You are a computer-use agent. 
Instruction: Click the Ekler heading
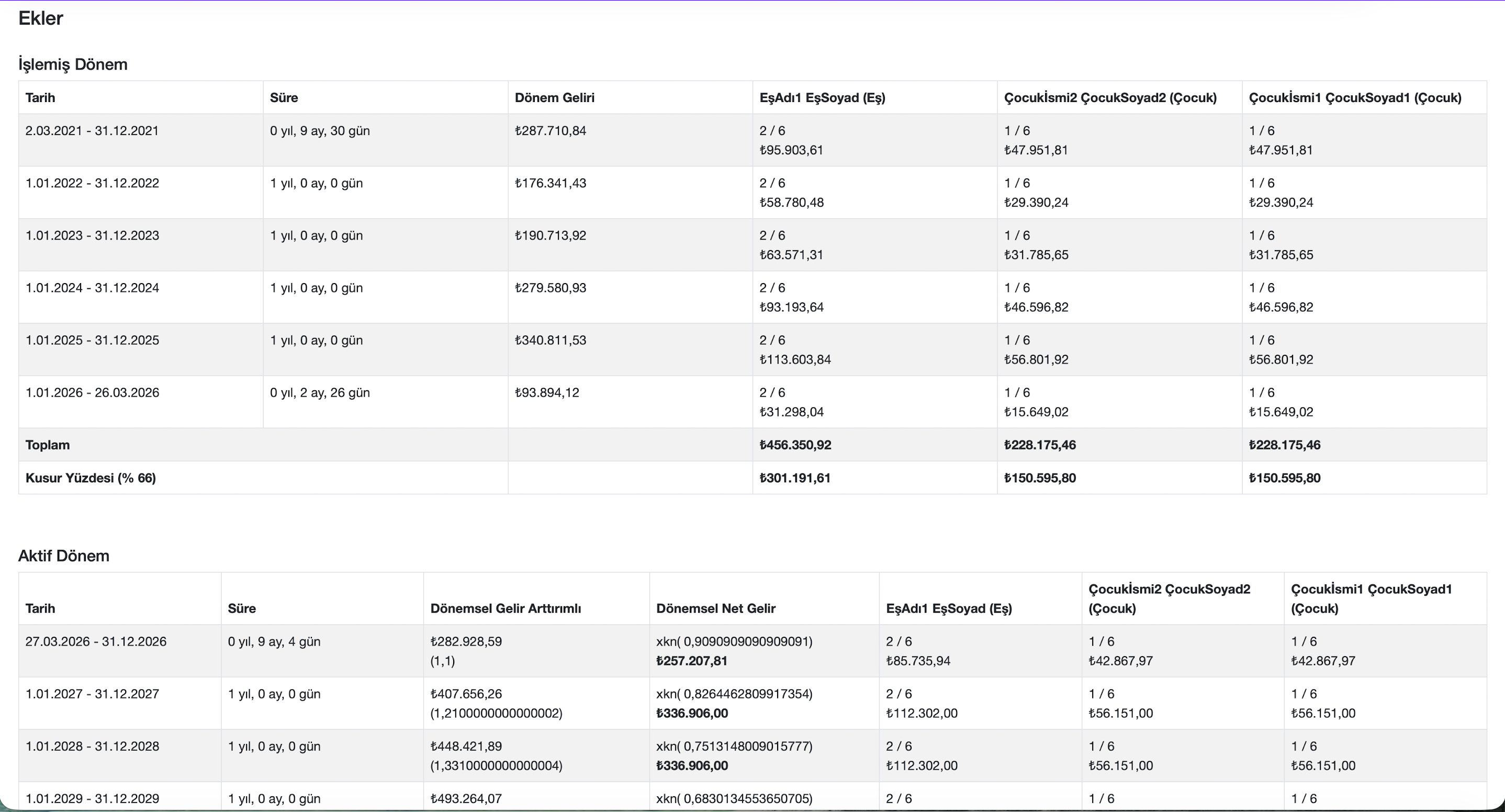click(40, 18)
